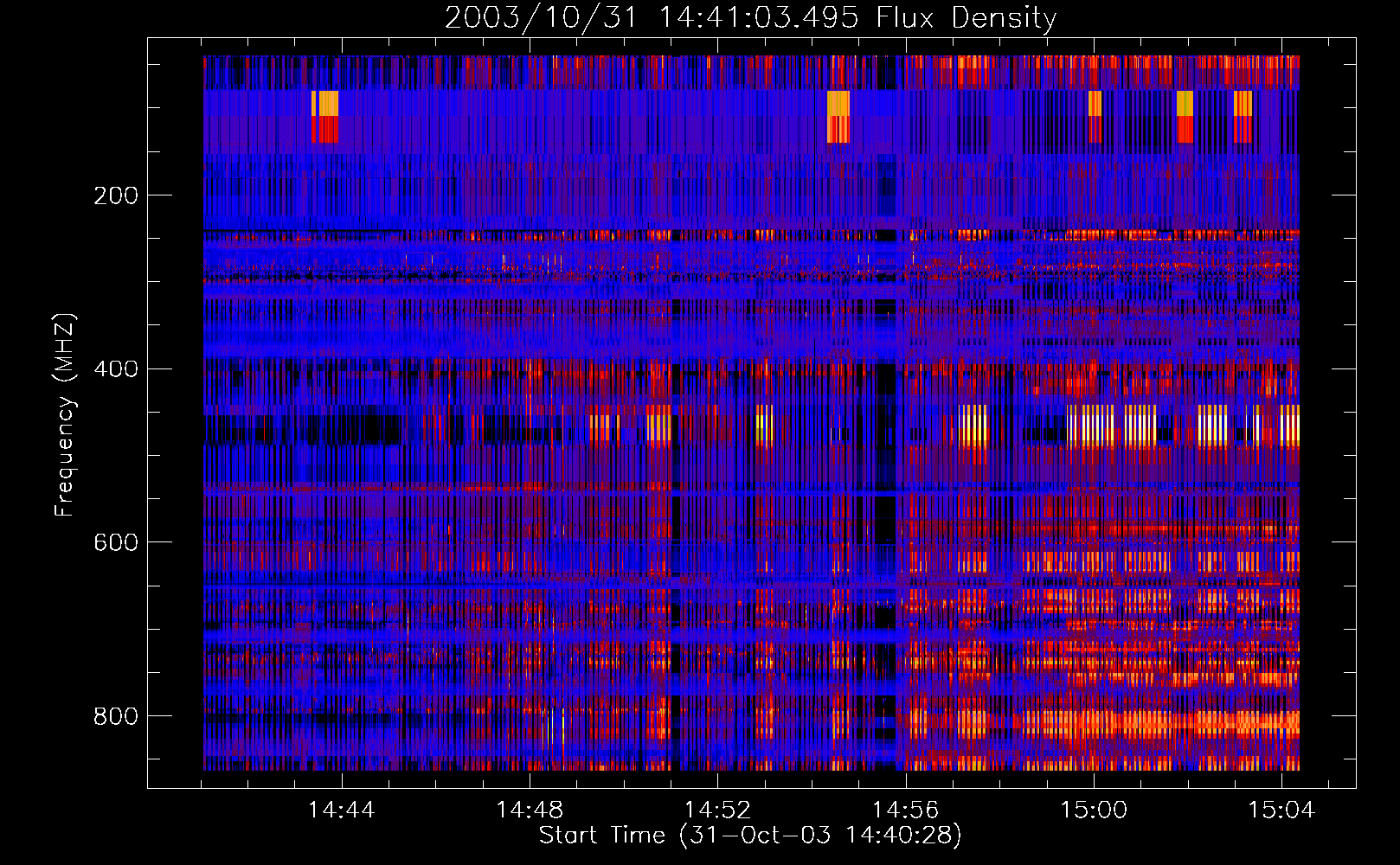1400x865 pixels.
Task: Click the 400 frequency tick label
Action: [x=116, y=369]
